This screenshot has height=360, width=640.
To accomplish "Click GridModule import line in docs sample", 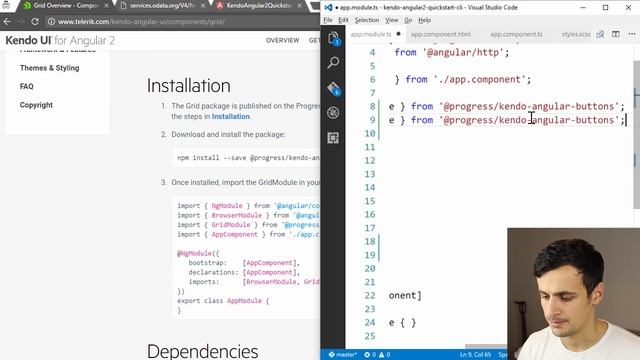I will tap(248, 225).
